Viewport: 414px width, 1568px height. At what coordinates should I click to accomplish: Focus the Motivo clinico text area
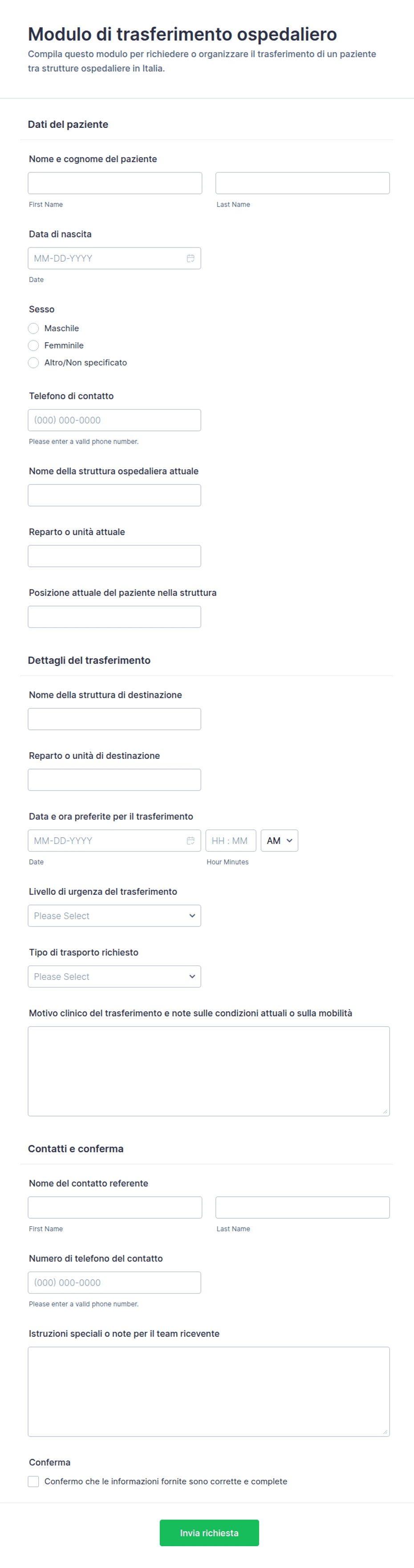coord(208,1071)
